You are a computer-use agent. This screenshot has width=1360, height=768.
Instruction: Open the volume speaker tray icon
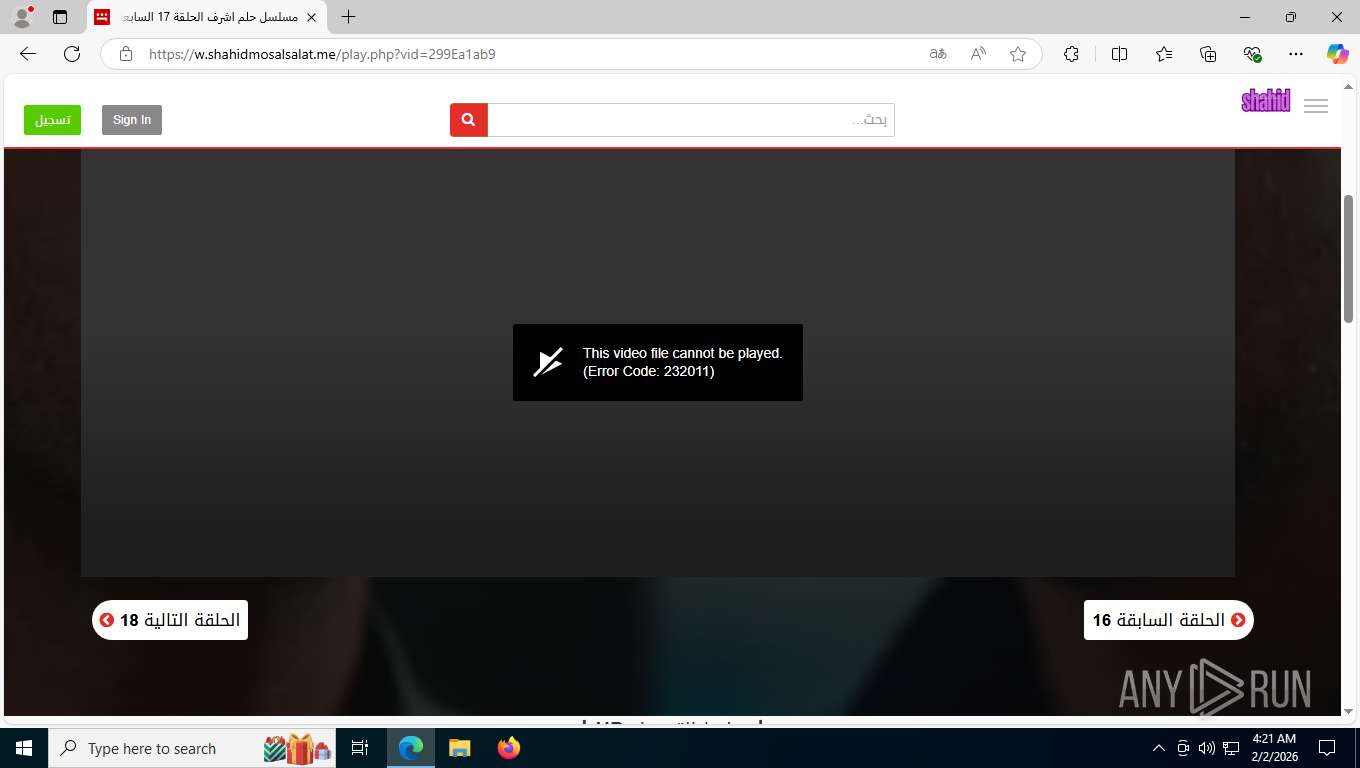pyautogui.click(x=1207, y=748)
